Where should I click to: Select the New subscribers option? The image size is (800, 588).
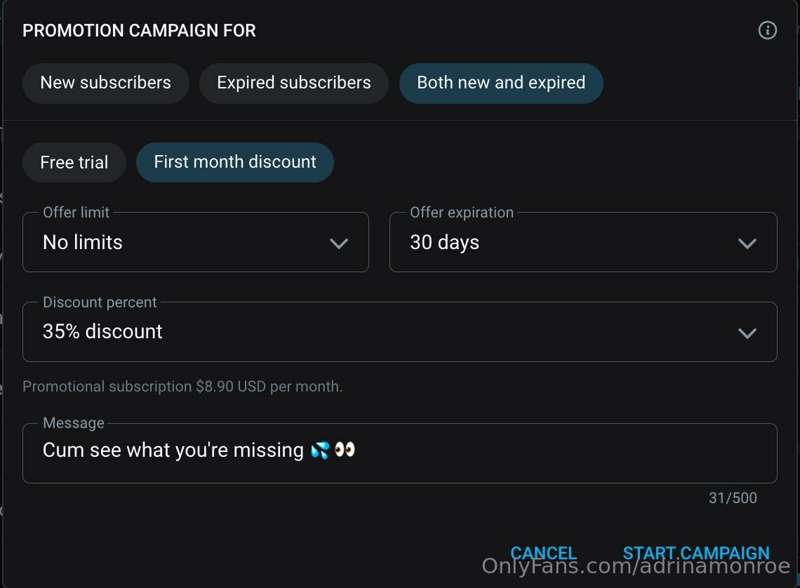[x=106, y=83]
